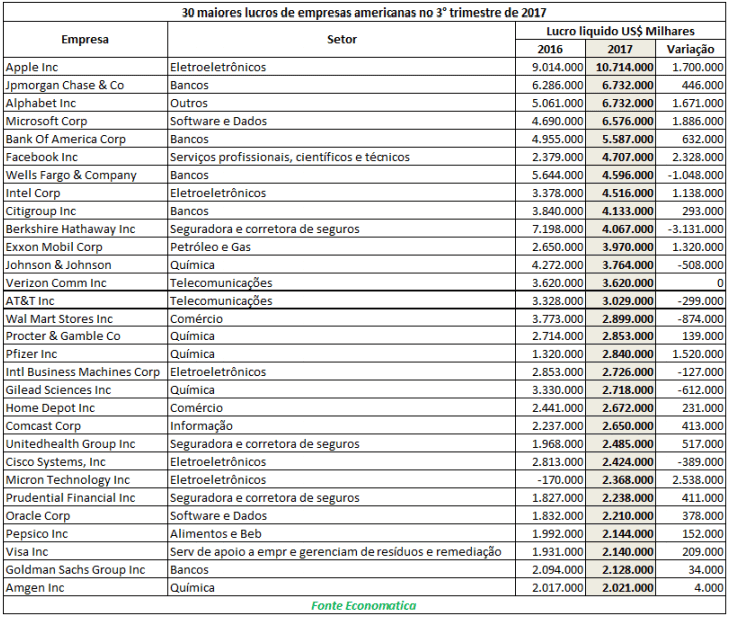729x617 pixels.
Task: Click Visa's sector cell about resíduos e remediação
Action: pyautogui.click(x=342, y=551)
